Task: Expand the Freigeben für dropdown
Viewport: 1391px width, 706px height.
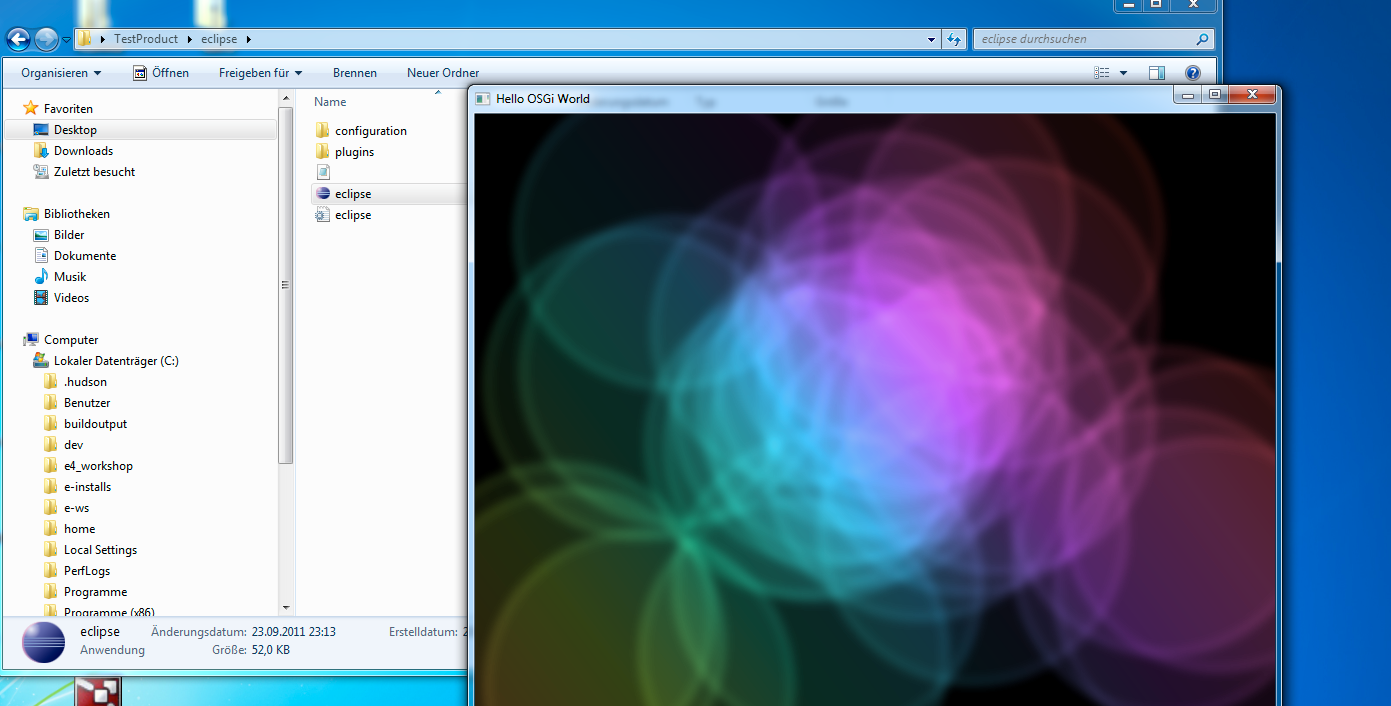Action: pos(260,73)
